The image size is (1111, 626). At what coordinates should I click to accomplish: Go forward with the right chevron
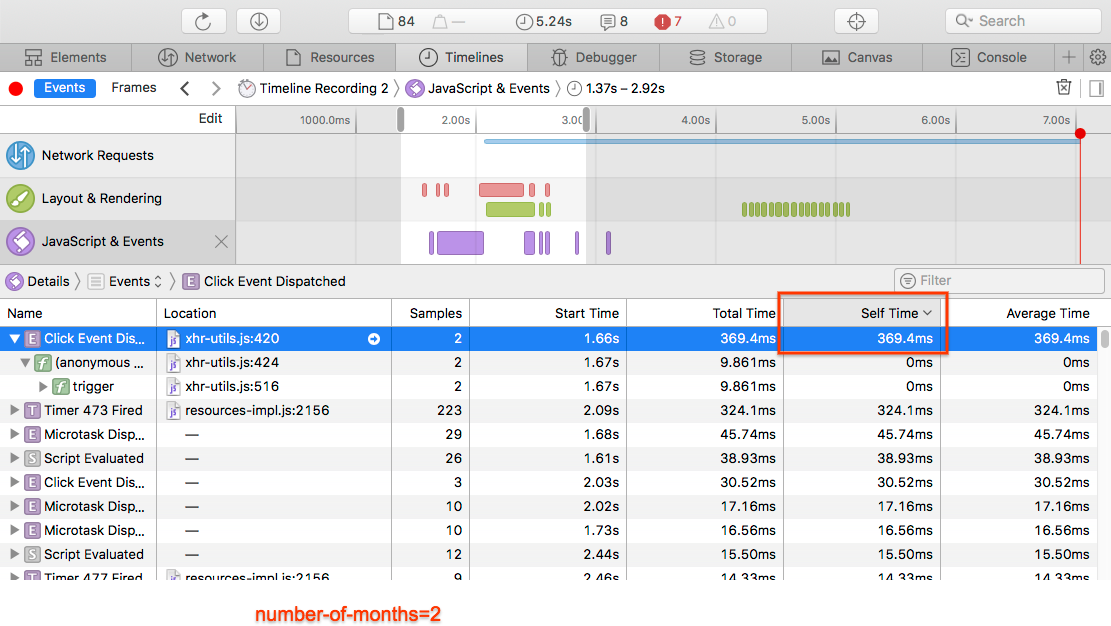[215, 89]
